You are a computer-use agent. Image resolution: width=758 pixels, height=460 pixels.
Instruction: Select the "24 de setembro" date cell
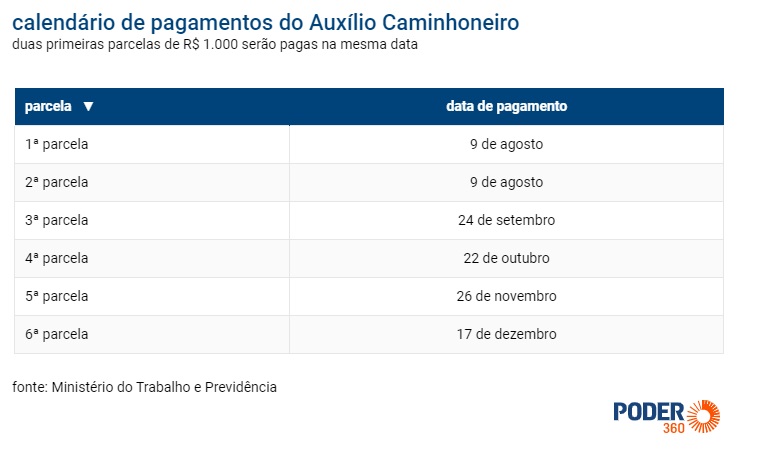(x=506, y=220)
